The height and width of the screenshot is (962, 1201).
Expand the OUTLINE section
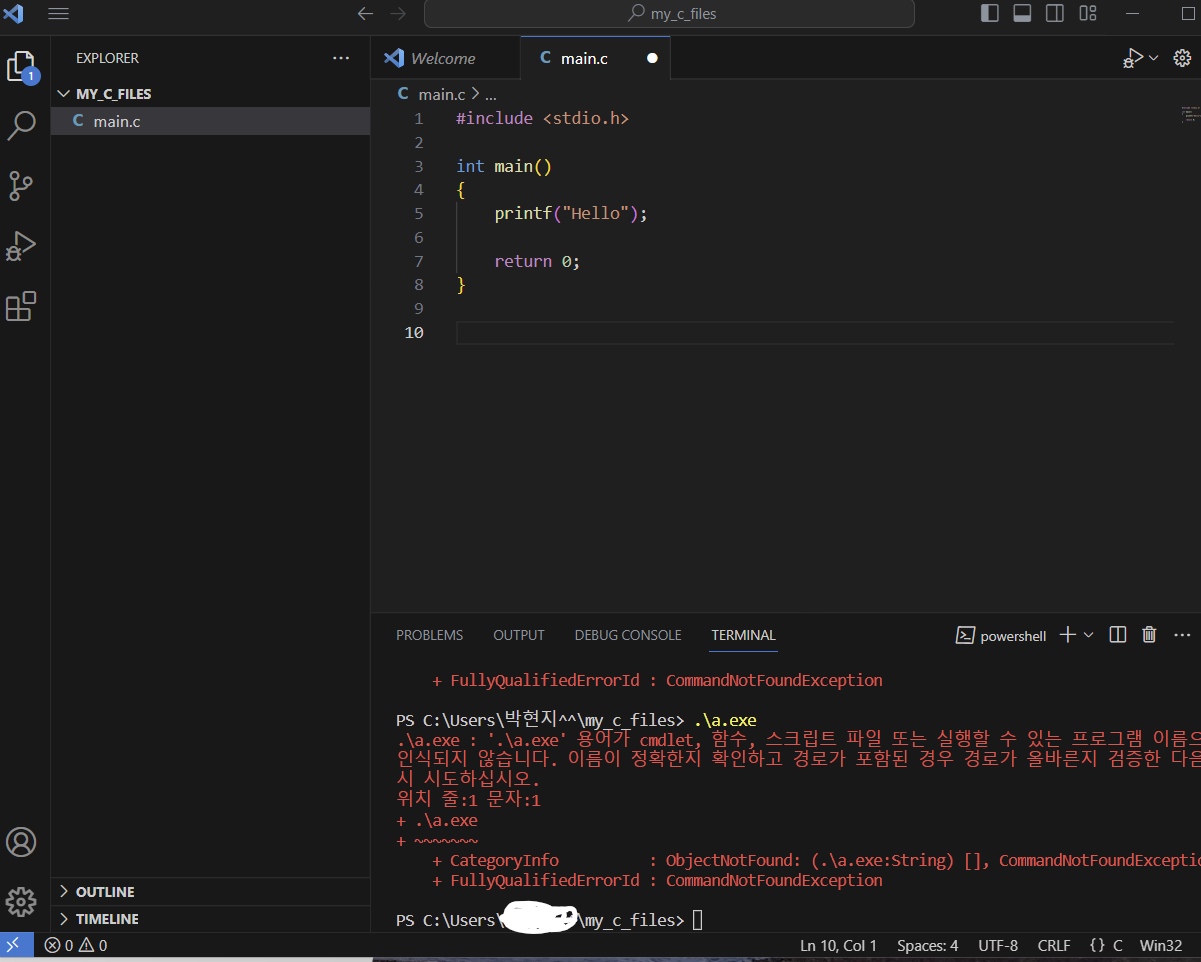pyautogui.click(x=105, y=892)
